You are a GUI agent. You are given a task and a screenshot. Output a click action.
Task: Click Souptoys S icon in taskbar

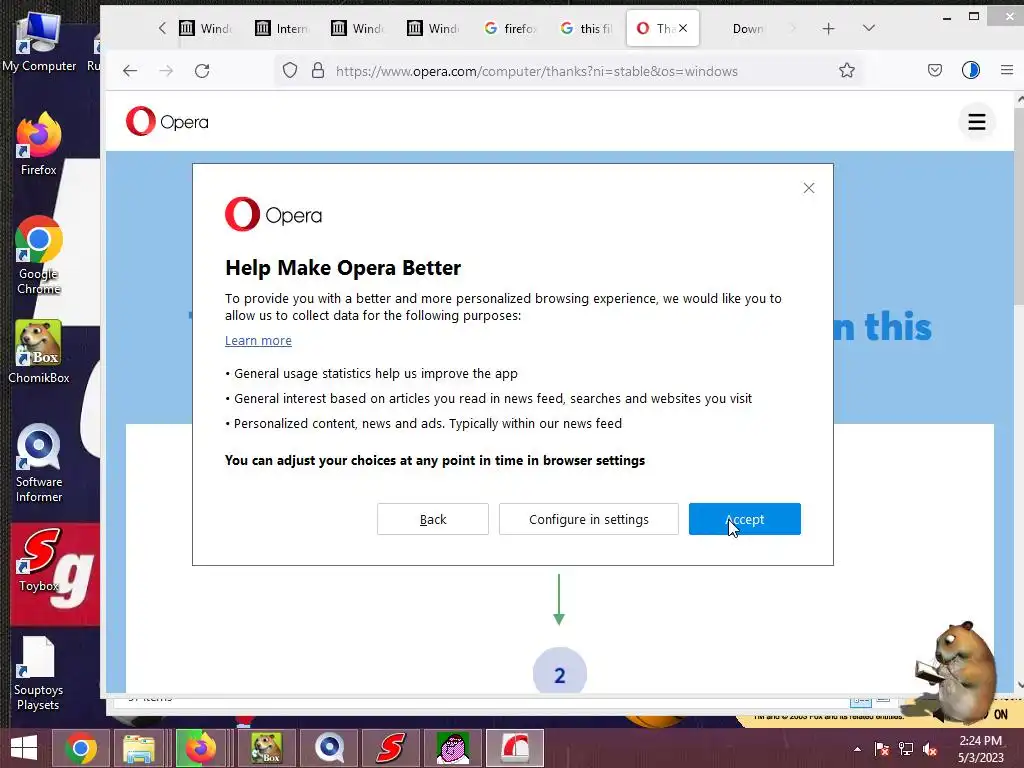click(391, 748)
